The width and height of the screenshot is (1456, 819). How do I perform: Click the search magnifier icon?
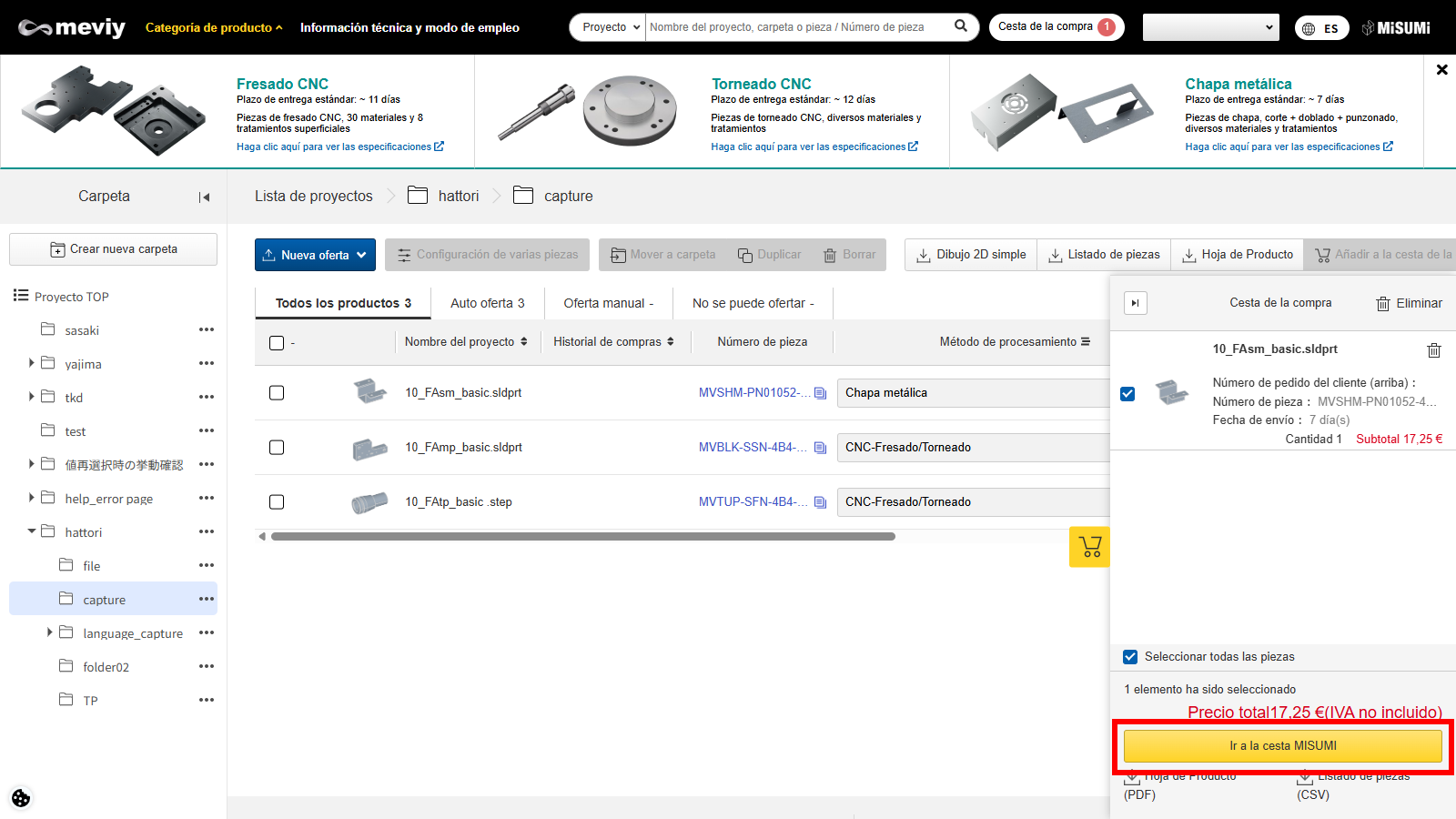(x=960, y=26)
